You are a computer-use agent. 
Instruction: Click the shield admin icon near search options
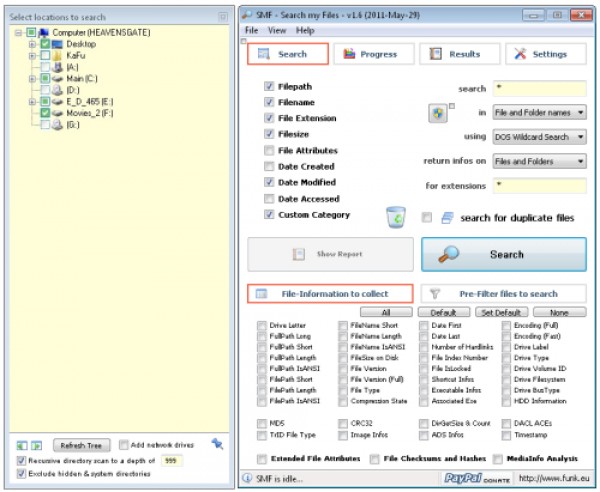tap(437, 113)
